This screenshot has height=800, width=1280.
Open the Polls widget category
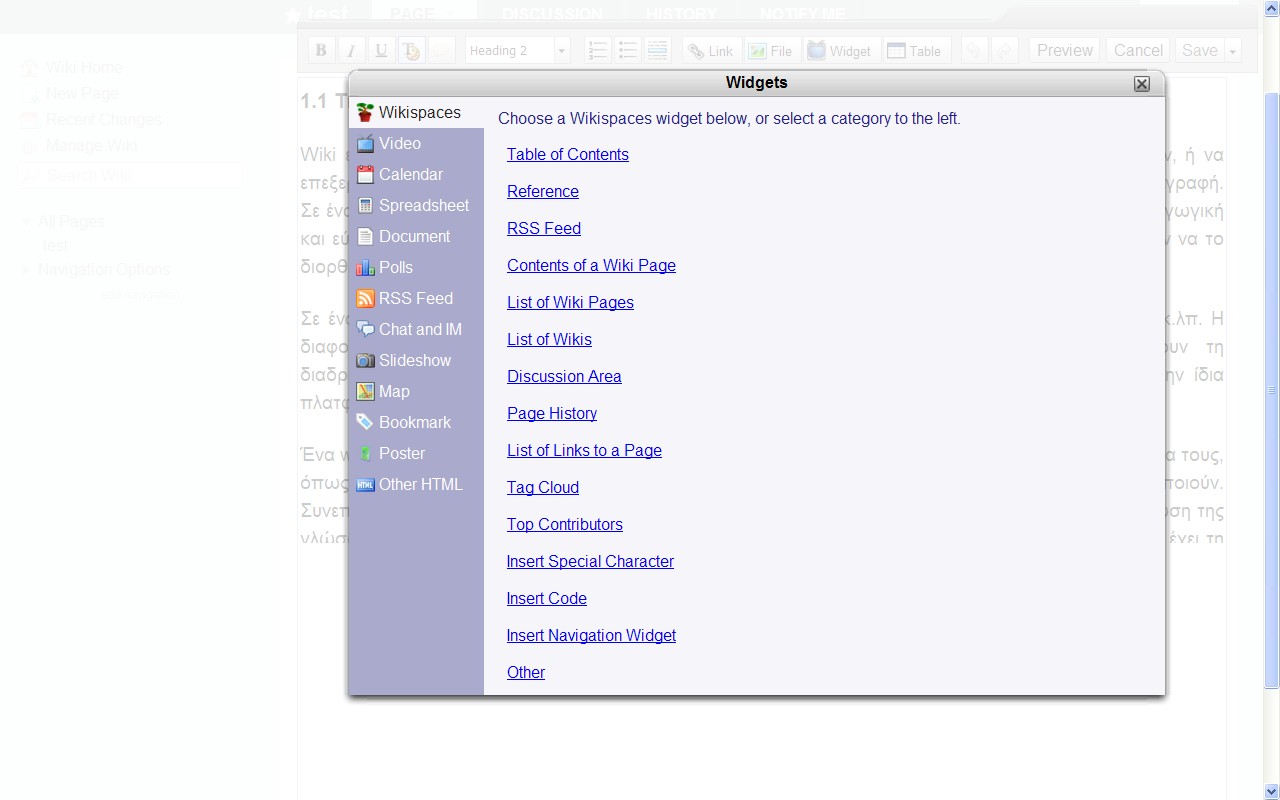coord(415,268)
